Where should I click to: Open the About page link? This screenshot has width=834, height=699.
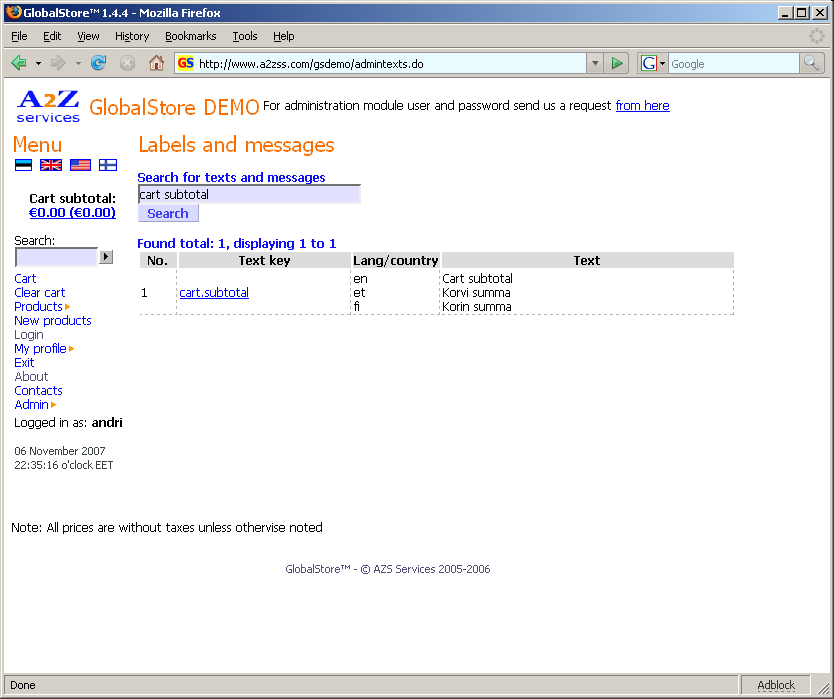pyautogui.click(x=31, y=377)
